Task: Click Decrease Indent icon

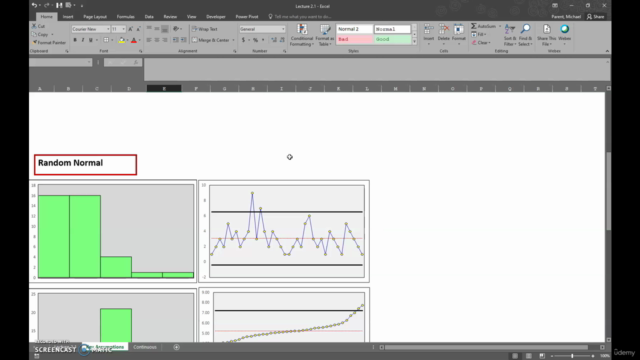Action: point(176,40)
